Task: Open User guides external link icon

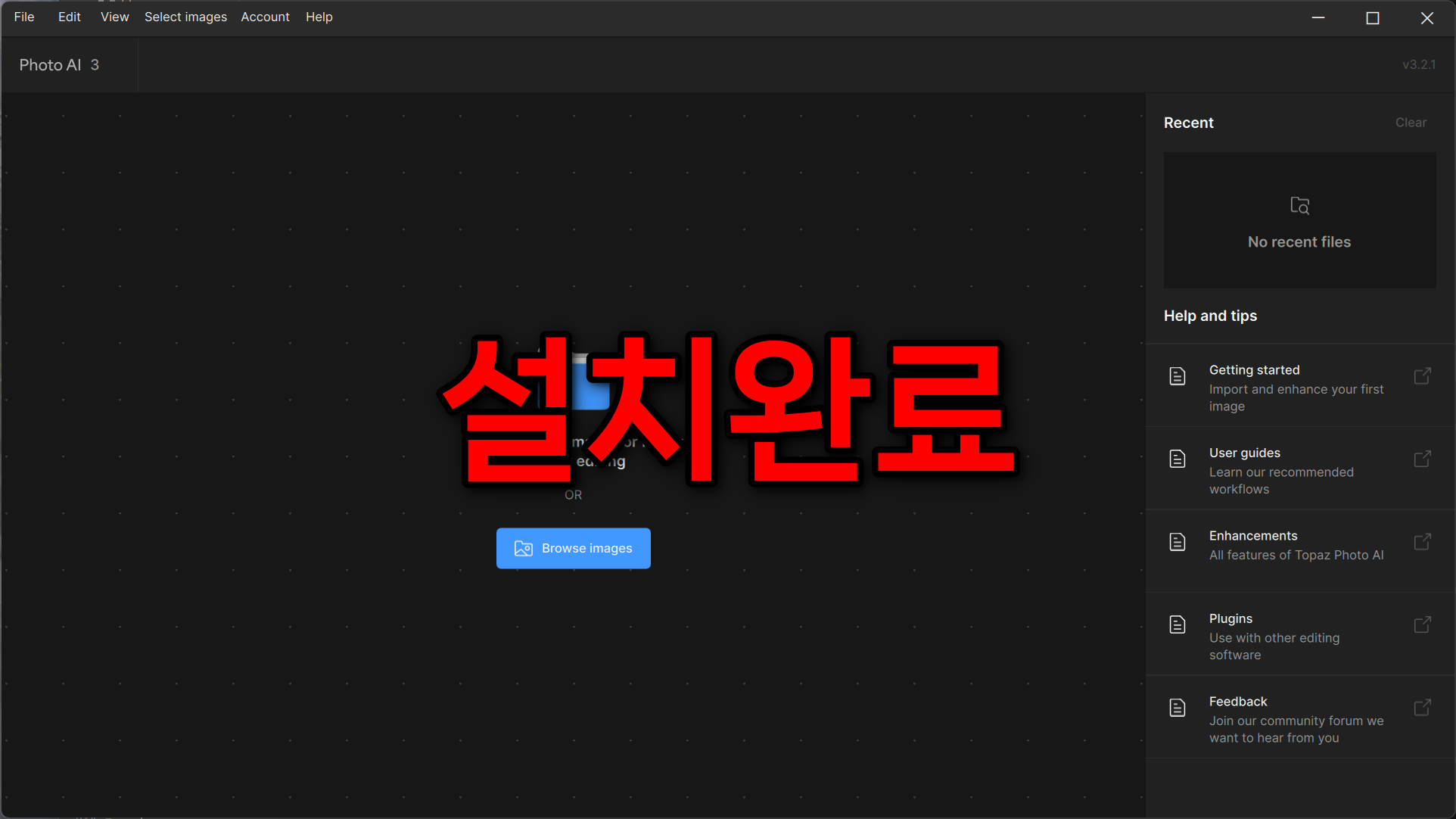Action: [x=1422, y=459]
